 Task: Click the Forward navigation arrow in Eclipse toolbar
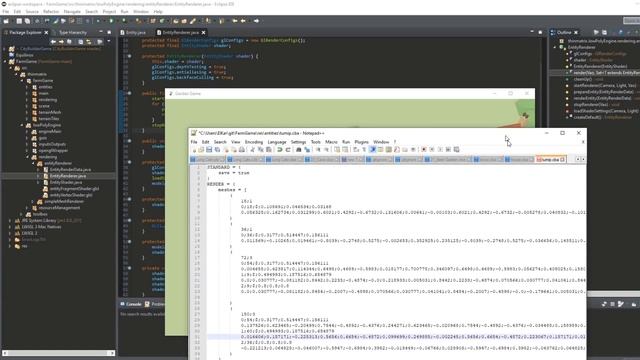tap(256, 21)
